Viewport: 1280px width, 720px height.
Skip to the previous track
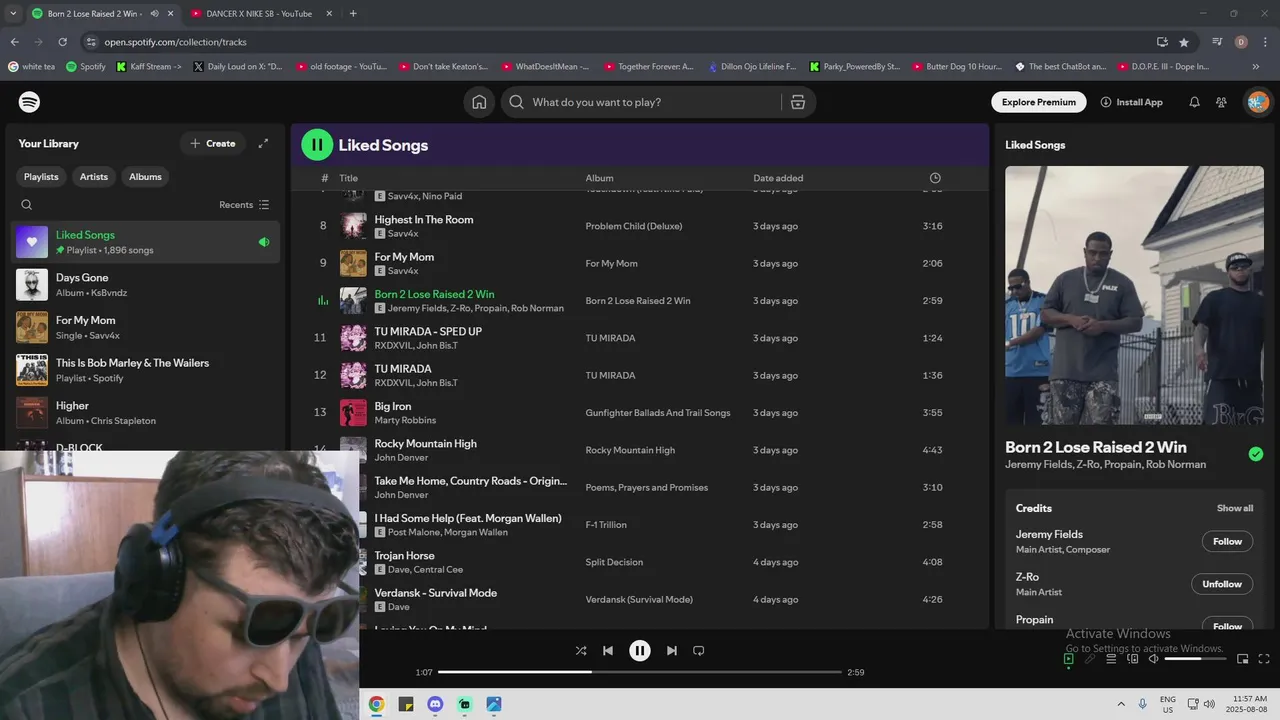607,650
